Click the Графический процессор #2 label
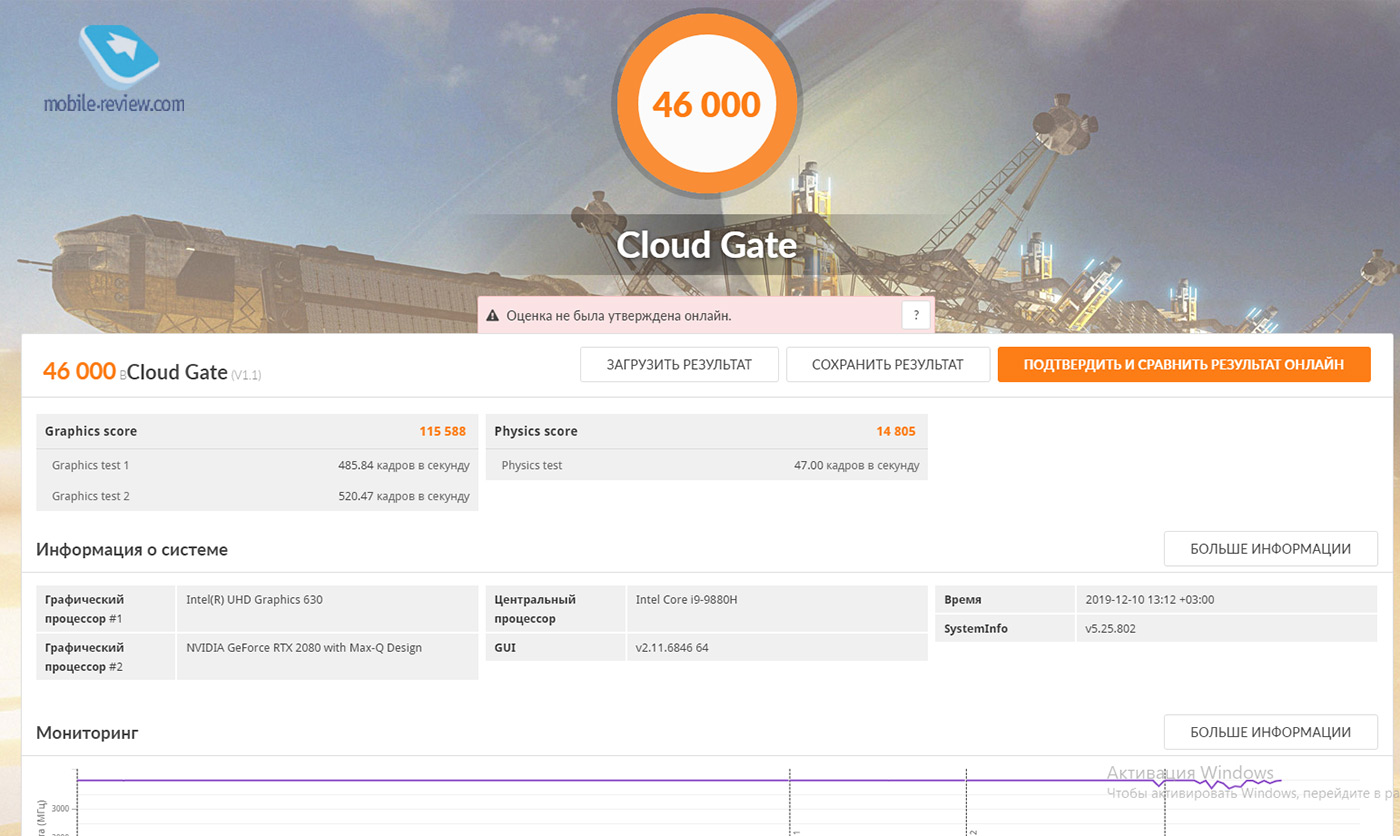The height and width of the screenshot is (836, 1400). (84, 657)
